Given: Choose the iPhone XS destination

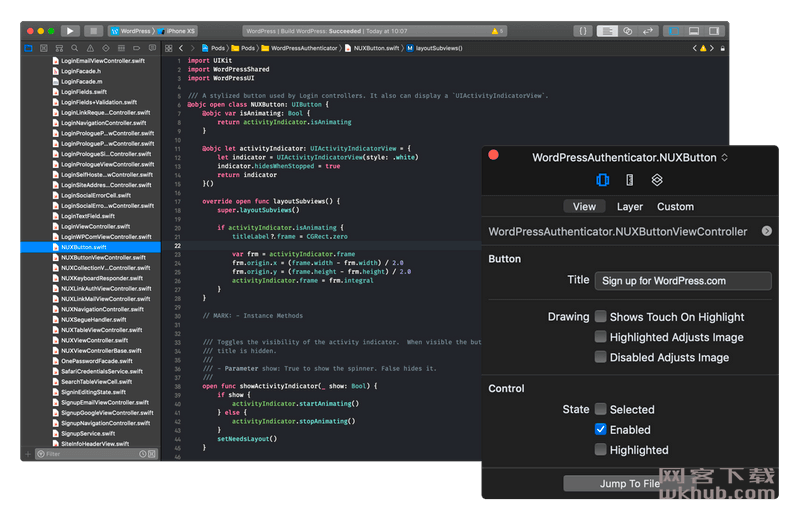Looking at the screenshot, I should [x=177, y=31].
